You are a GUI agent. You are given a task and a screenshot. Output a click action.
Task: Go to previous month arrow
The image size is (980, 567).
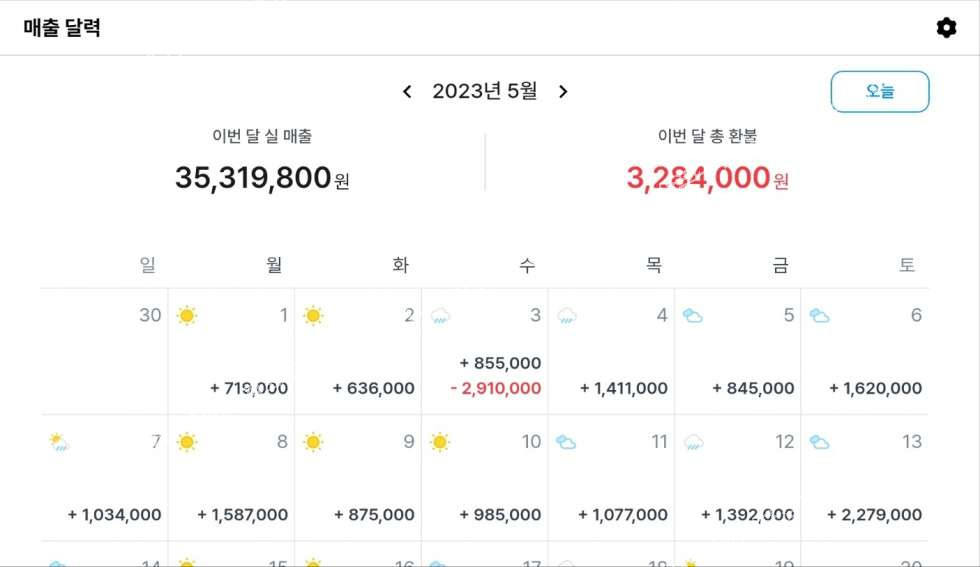(407, 92)
